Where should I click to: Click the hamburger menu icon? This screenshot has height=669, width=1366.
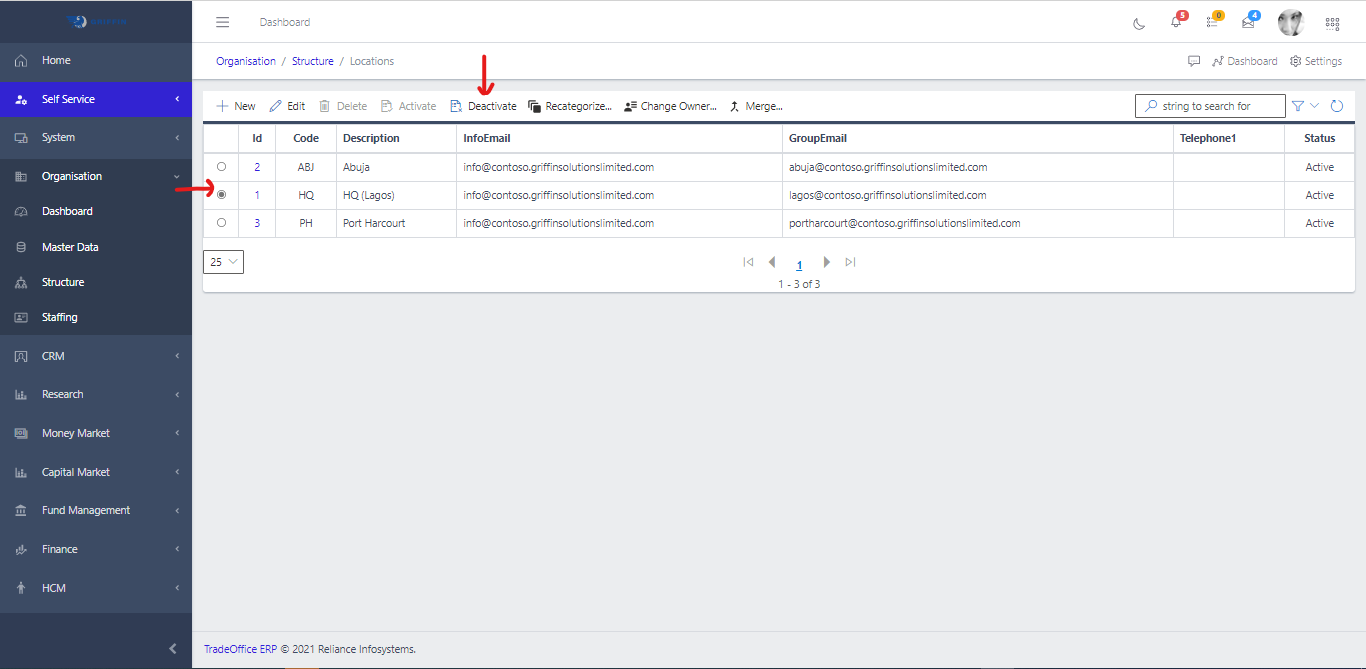pyautogui.click(x=223, y=22)
